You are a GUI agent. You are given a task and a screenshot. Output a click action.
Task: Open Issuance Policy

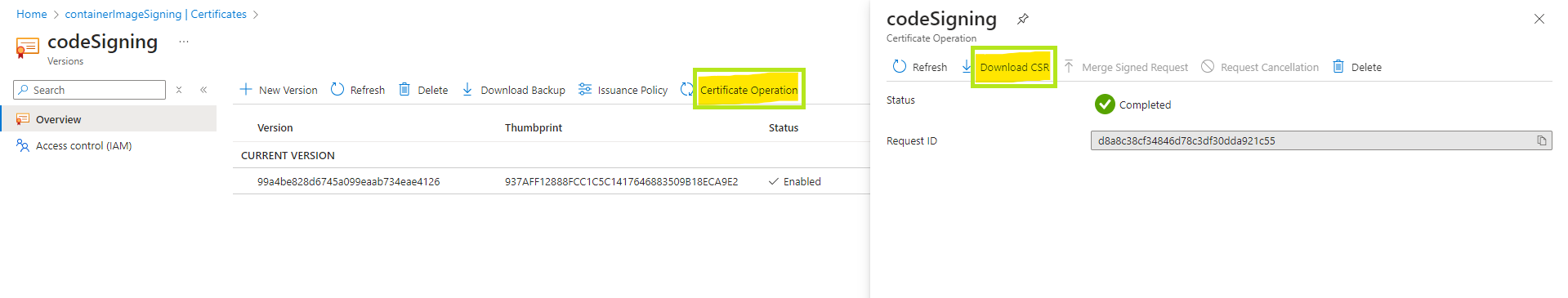tap(632, 90)
